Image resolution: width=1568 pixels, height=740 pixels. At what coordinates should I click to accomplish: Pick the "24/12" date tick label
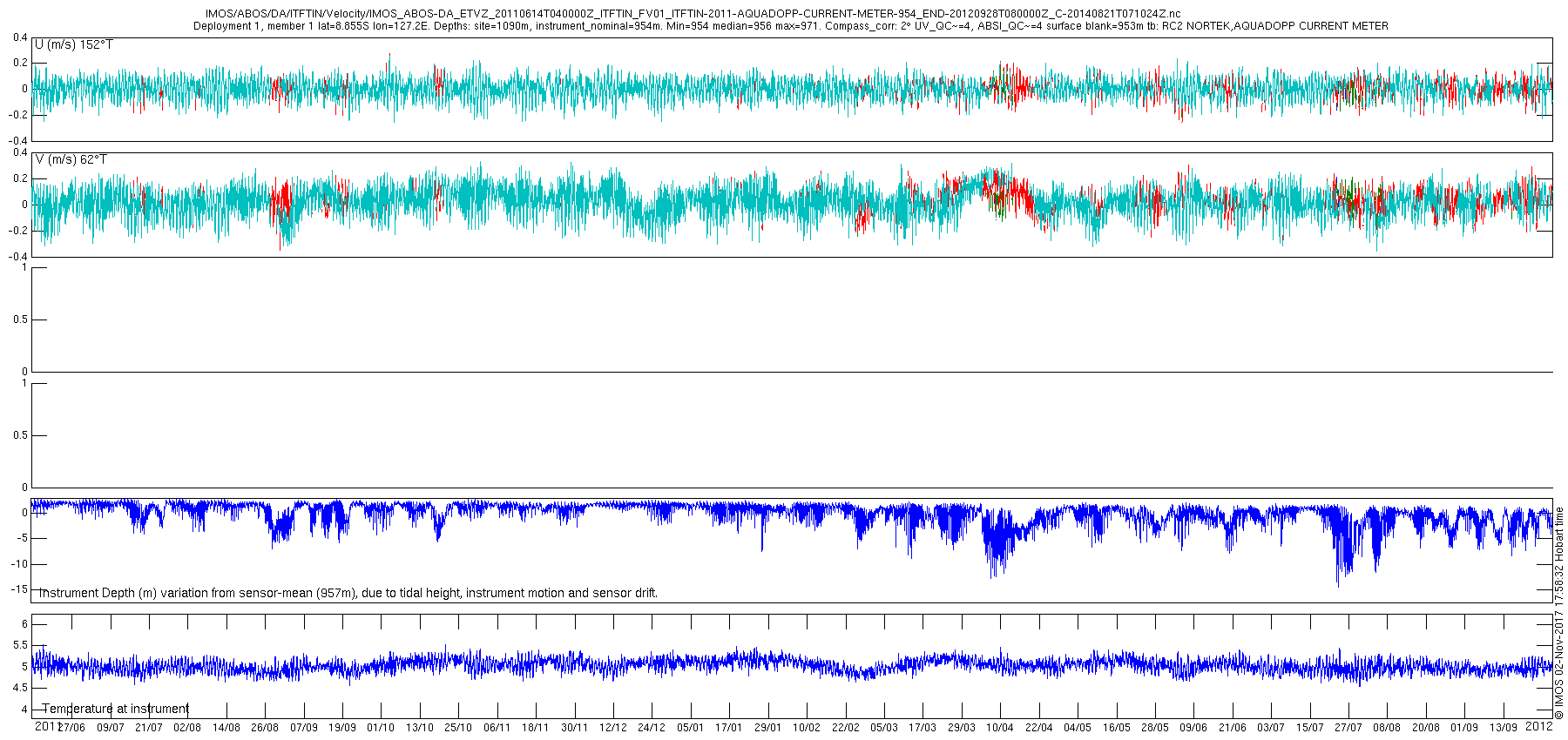pyautogui.click(x=652, y=728)
